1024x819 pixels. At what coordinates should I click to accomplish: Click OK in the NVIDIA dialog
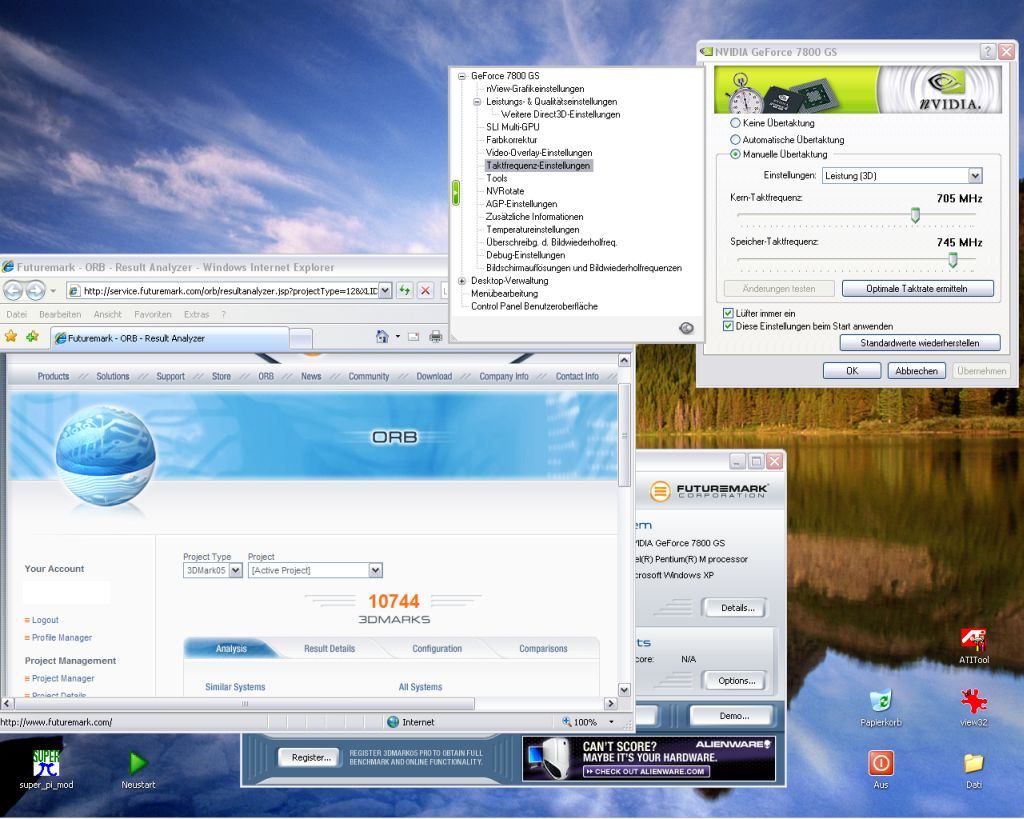[852, 371]
